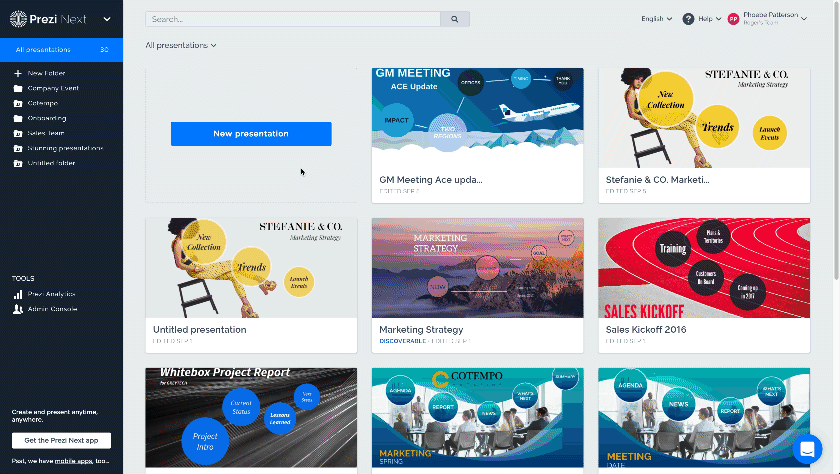Click Stefanie & CO. Marketi... title
The image size is (840, 474).
[x=657, y=180]
